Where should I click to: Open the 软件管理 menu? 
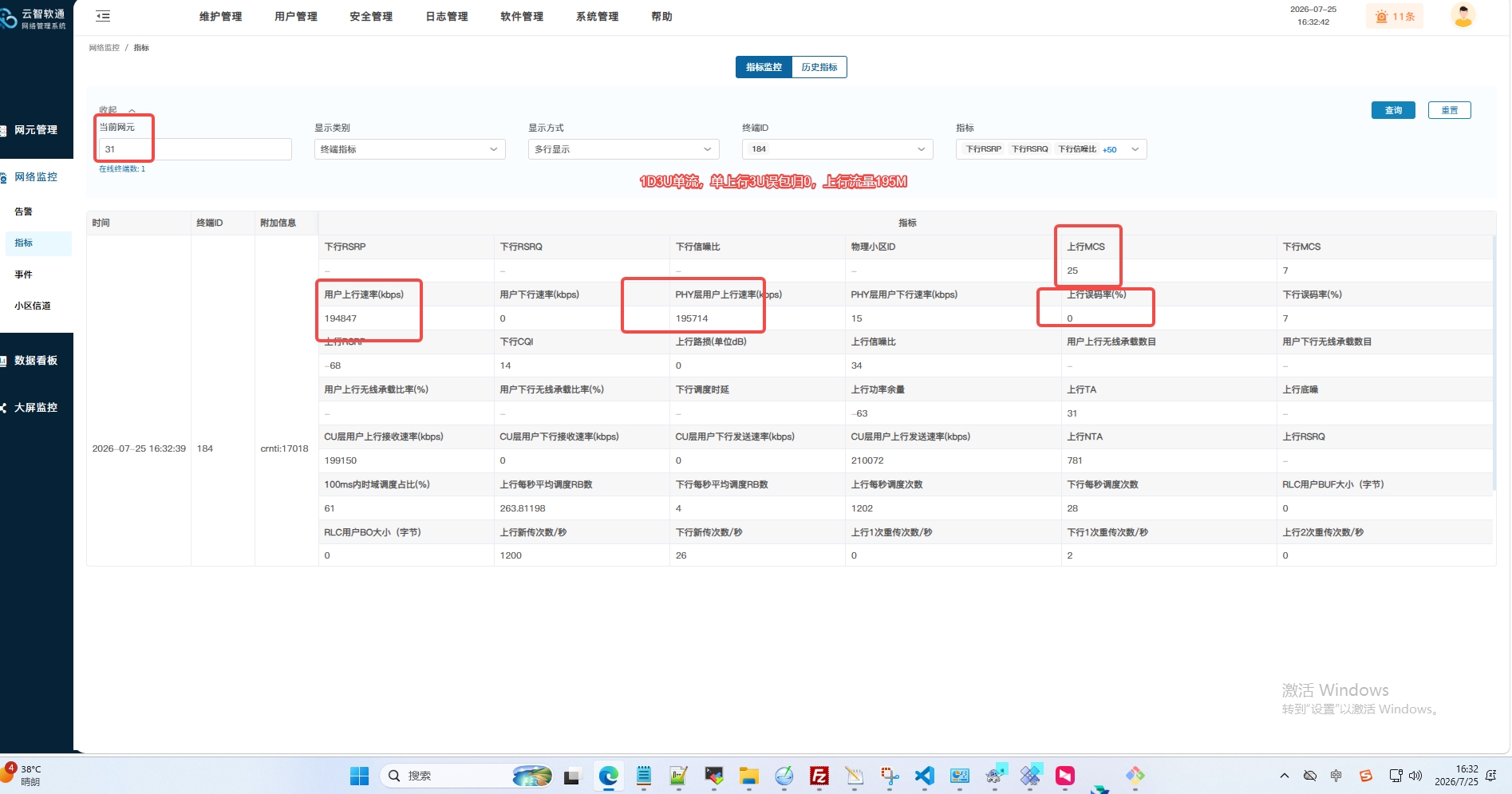point(522,16)
